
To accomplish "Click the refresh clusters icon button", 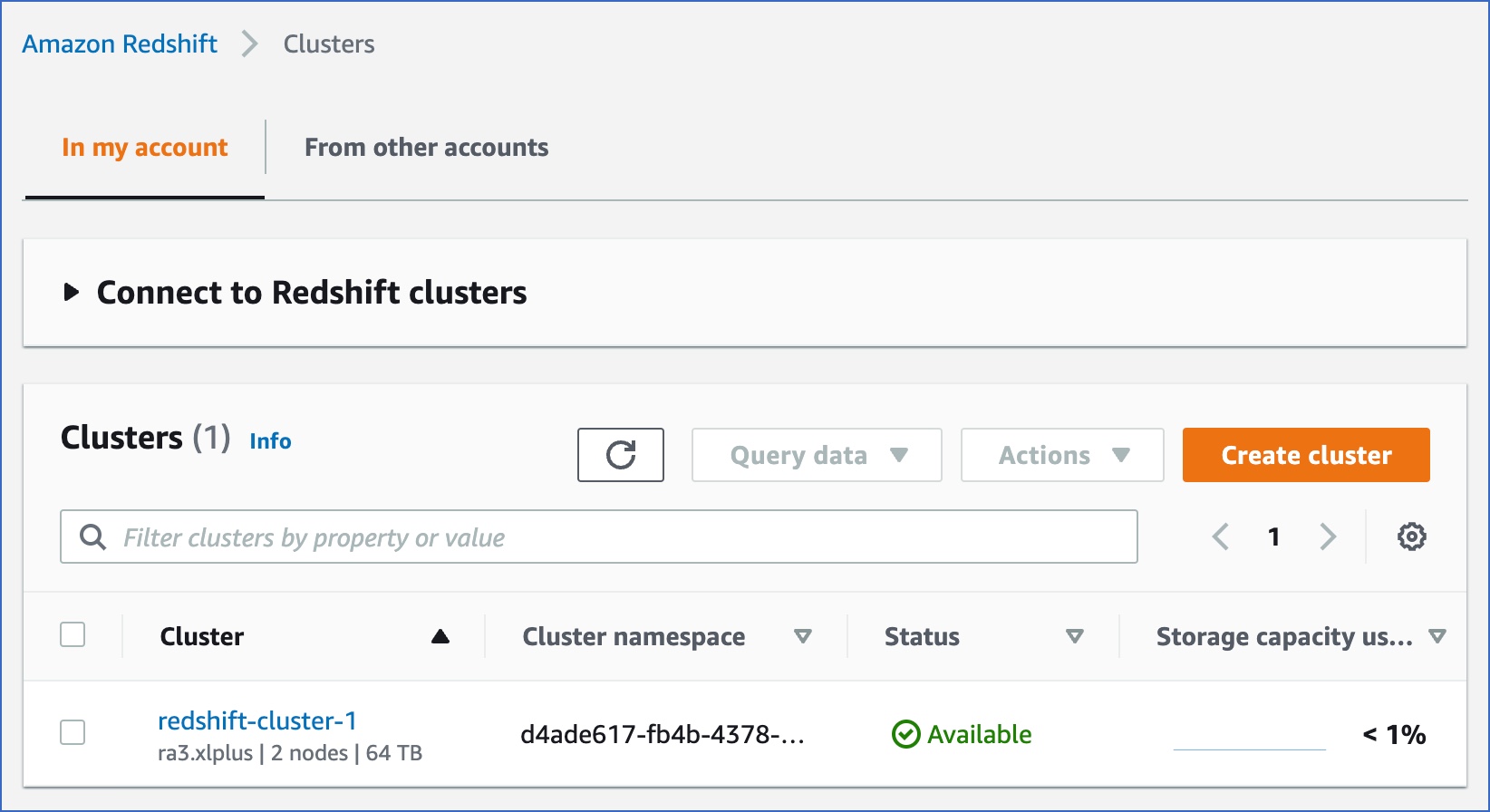I will pos(621,455).
